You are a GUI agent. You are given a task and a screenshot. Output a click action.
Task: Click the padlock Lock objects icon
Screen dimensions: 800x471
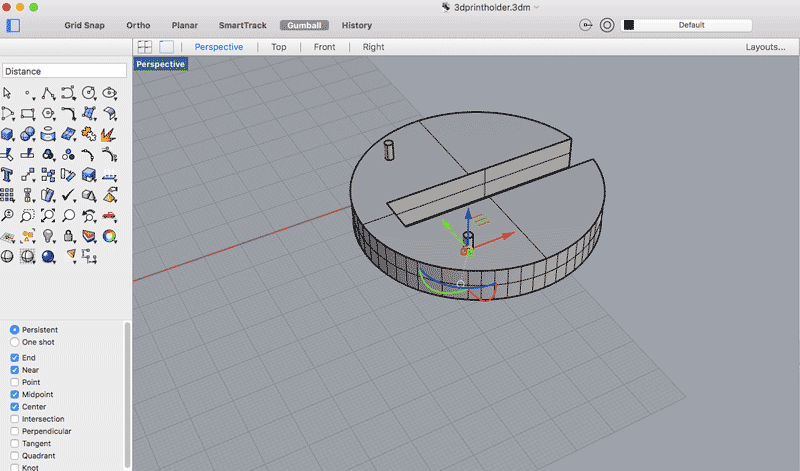(69, 236)
